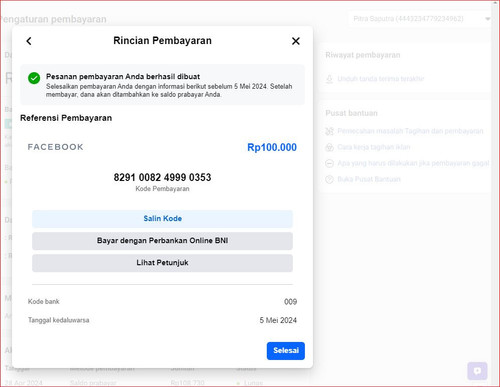Click icon beside Buka Pusat Bantuan
This screenshot has height=387, width=500.
pyautogui.click(x=329, y=179)
